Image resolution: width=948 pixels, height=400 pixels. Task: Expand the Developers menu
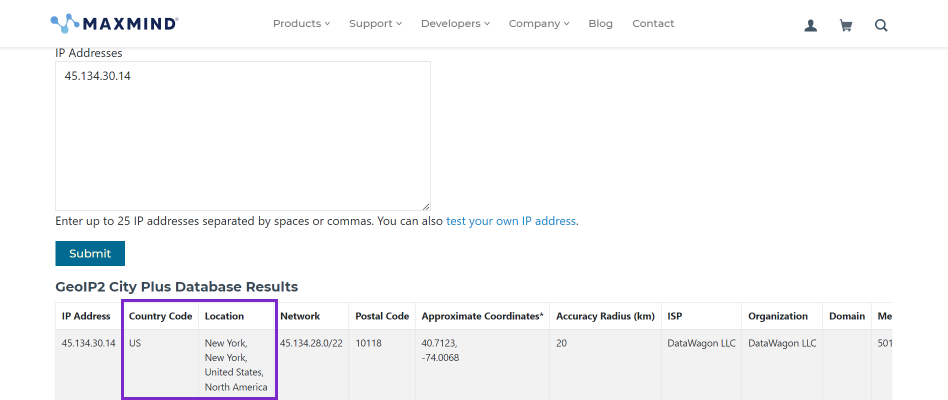[455, 24]
